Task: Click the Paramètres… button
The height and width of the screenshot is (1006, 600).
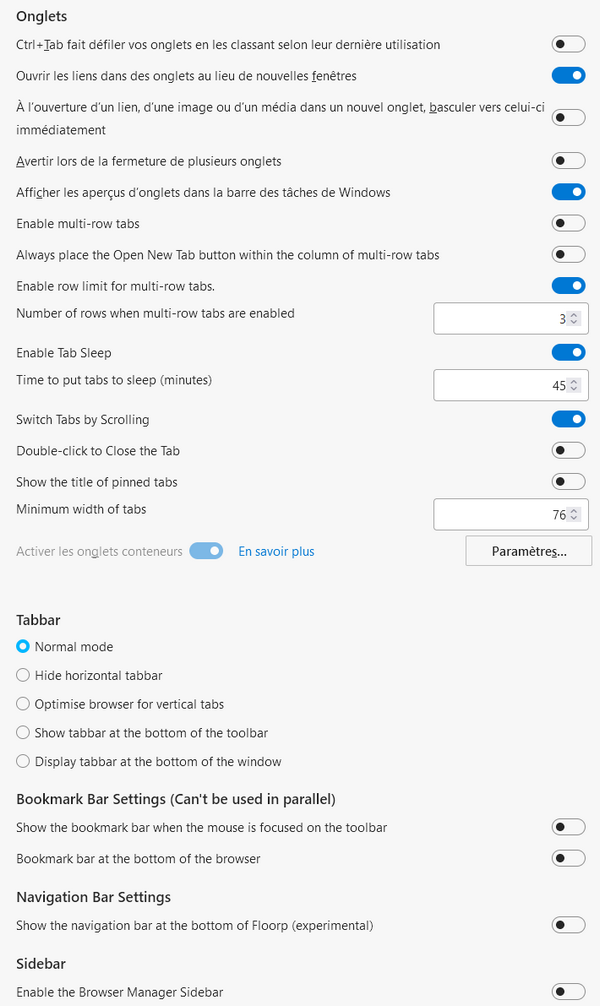Action: [529, 551]
